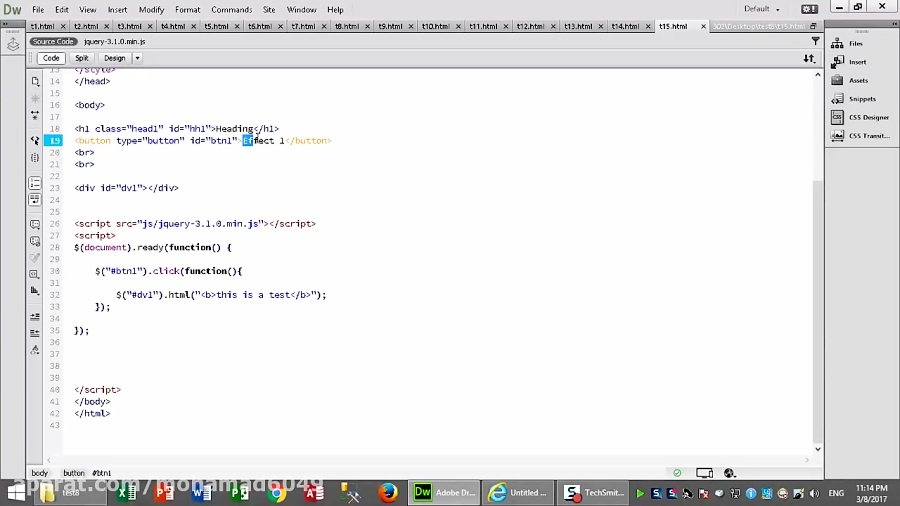The width and height of the screenshot is (900, 506).
Task: Click the Recent Snippets icon
Action: coord(35,274)
